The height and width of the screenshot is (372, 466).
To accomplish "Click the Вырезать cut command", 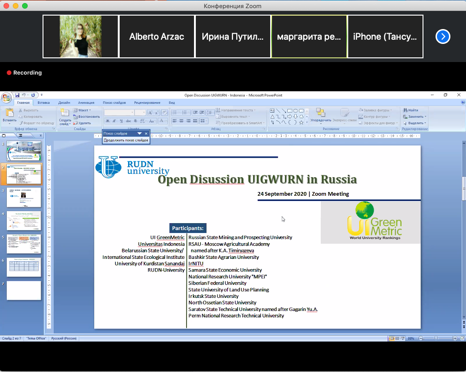I will [29, 110].
